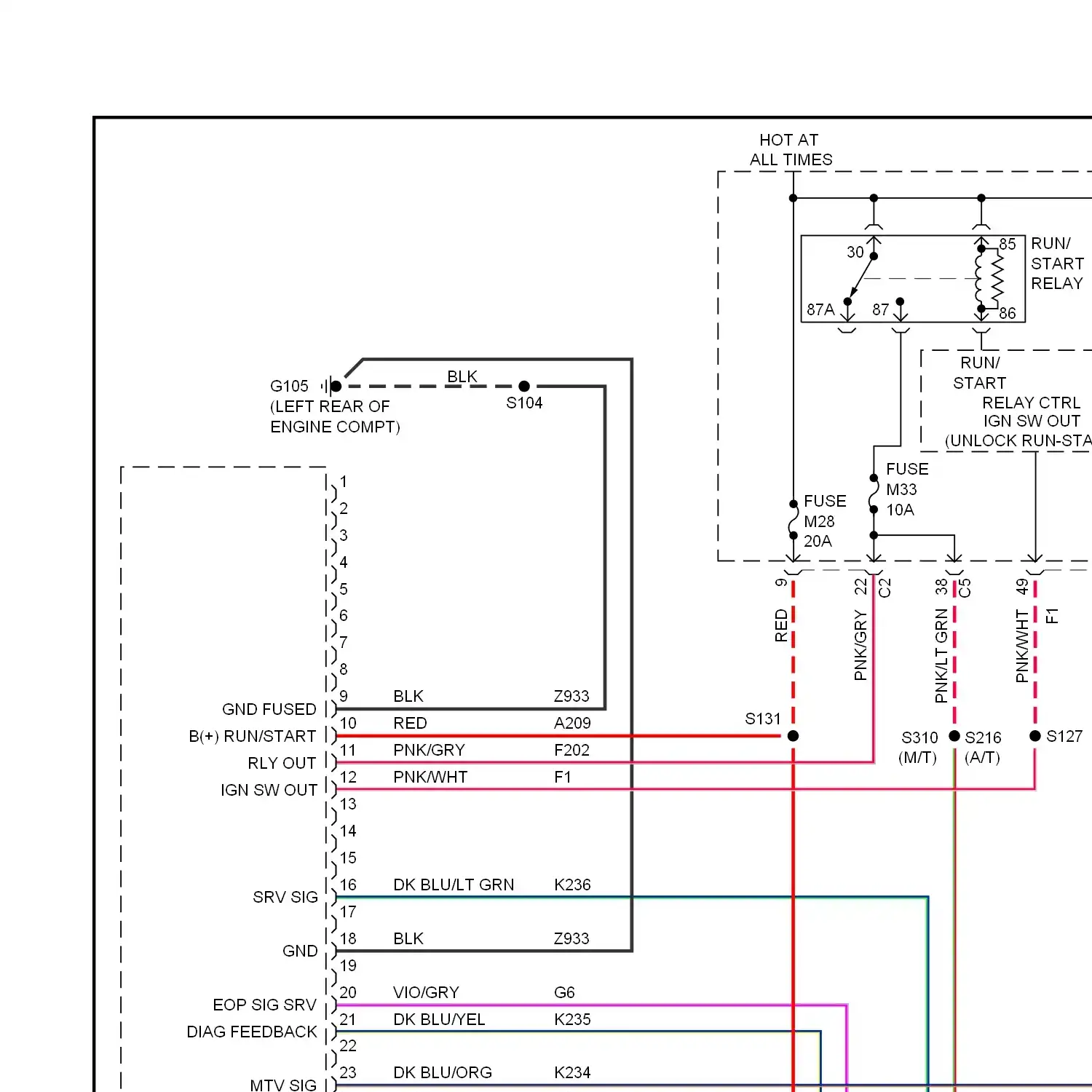Click connector pin number 19
Screen dimensions: 1092x1092
(348, 965)
